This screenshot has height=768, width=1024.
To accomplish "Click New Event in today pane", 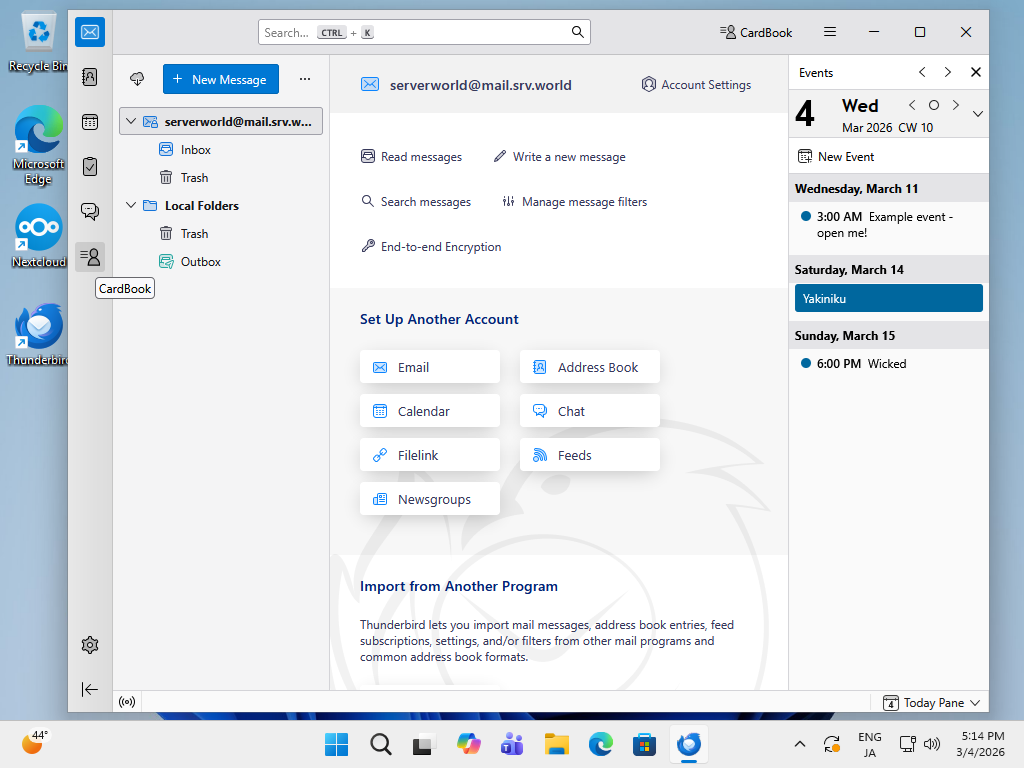I will point(836,157).
